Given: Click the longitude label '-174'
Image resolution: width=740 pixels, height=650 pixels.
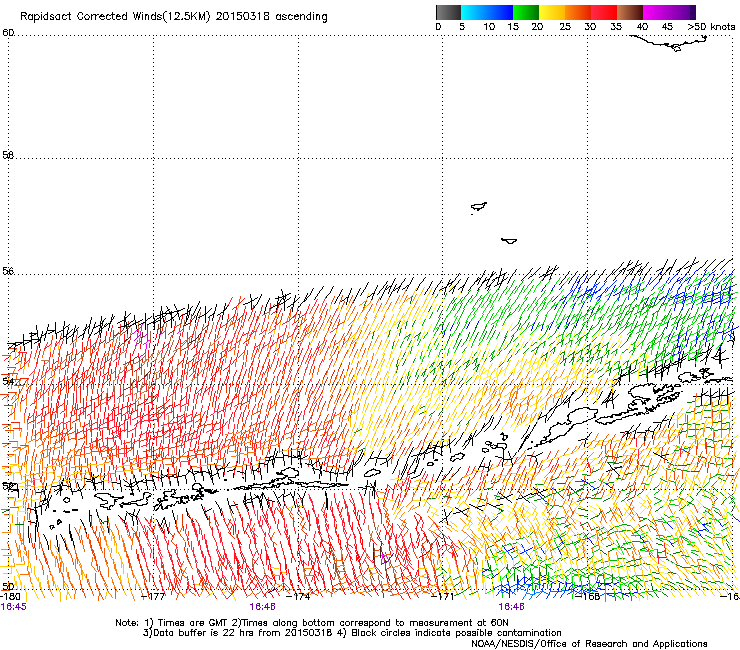Looking at the screenshot, I should (298, 596).
